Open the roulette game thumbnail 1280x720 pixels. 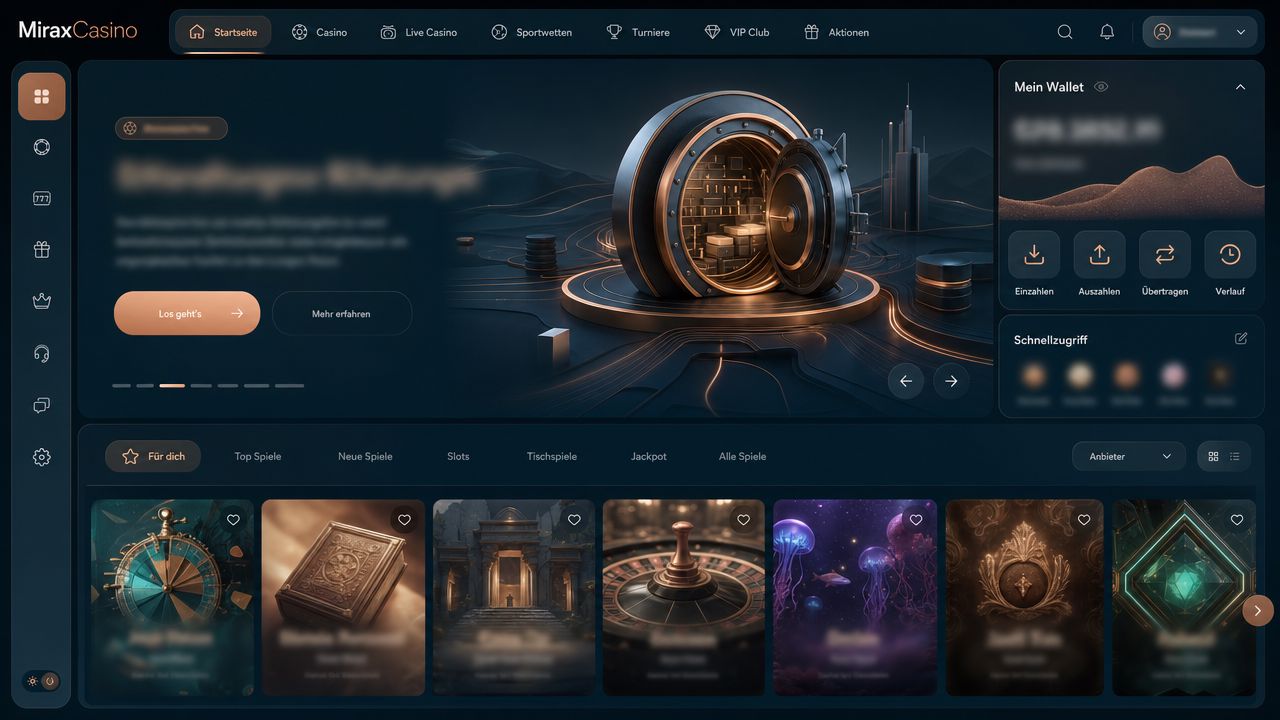pyautogui.click(x=683, y=597)
